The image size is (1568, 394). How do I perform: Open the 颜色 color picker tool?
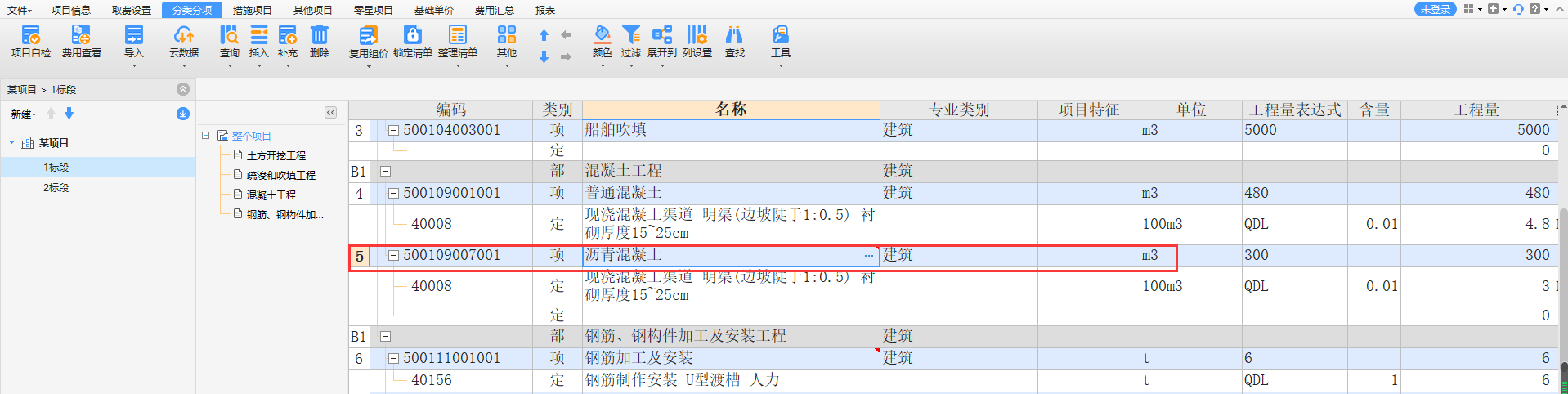(602, 41)
